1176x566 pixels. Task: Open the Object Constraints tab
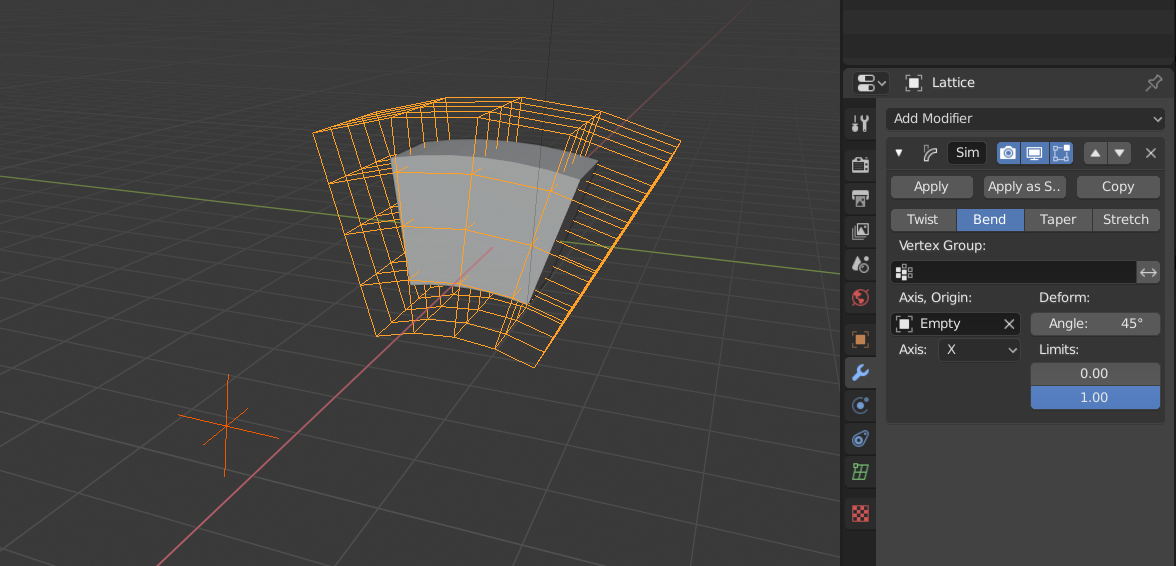[860, 439]
